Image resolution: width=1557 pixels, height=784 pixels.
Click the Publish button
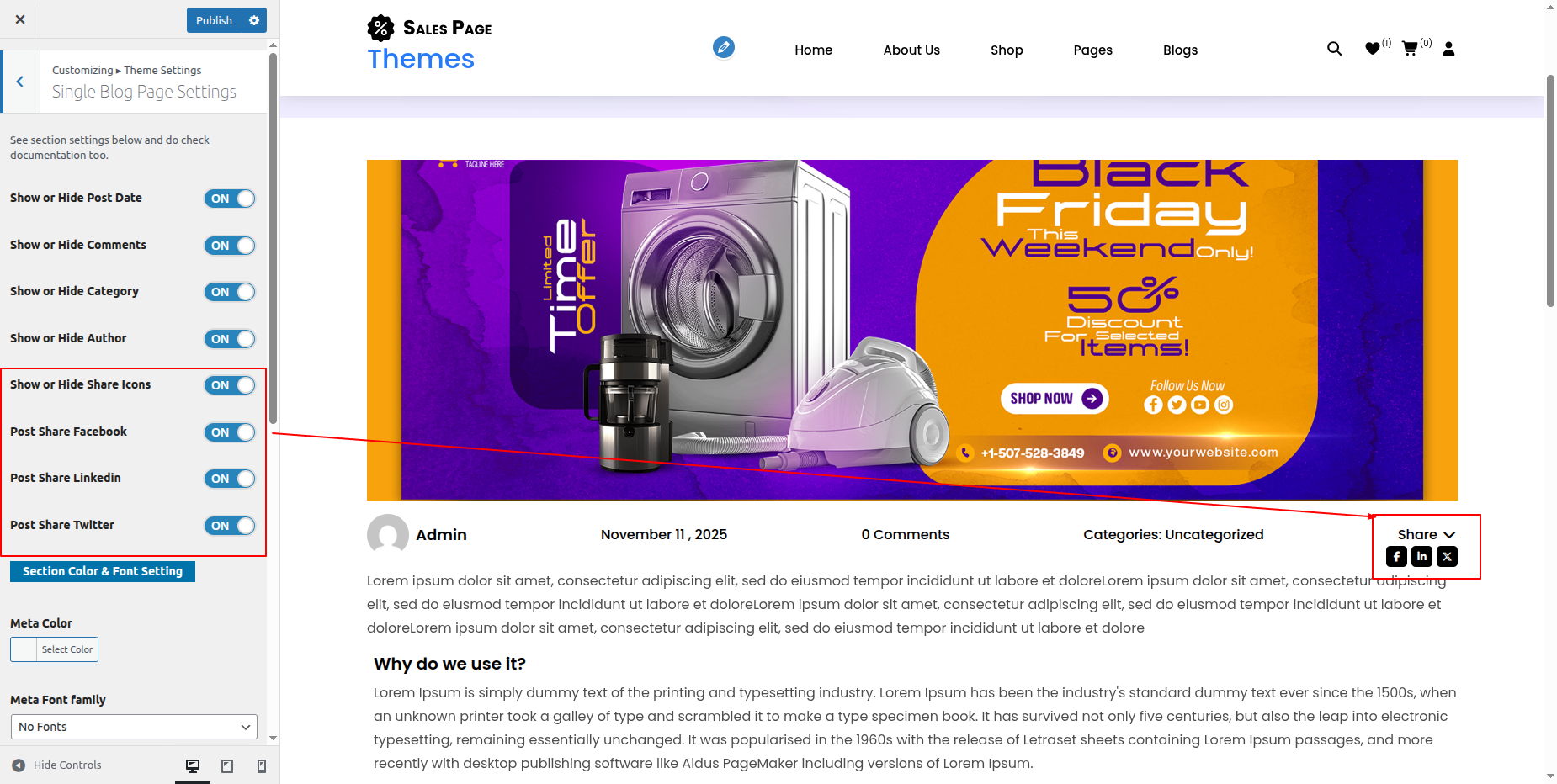pos(214,20)
